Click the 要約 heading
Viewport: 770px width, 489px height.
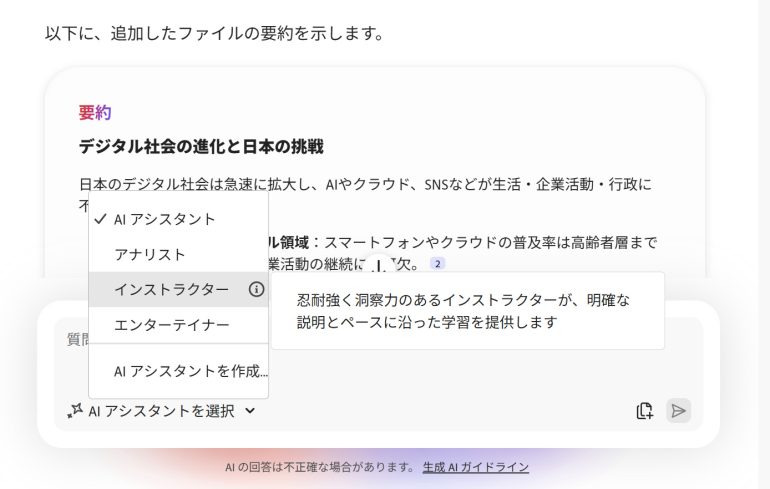coord(95,113)
